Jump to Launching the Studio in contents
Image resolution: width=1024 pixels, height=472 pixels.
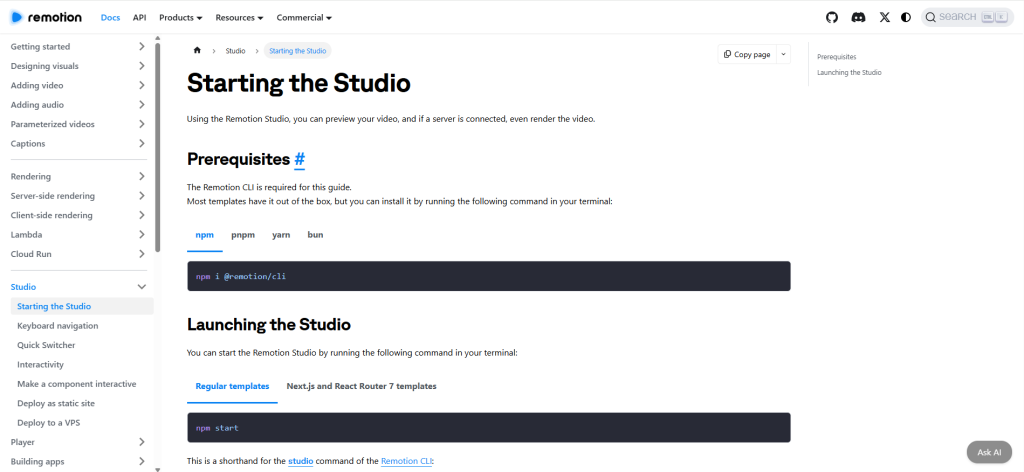click(849, 72)
